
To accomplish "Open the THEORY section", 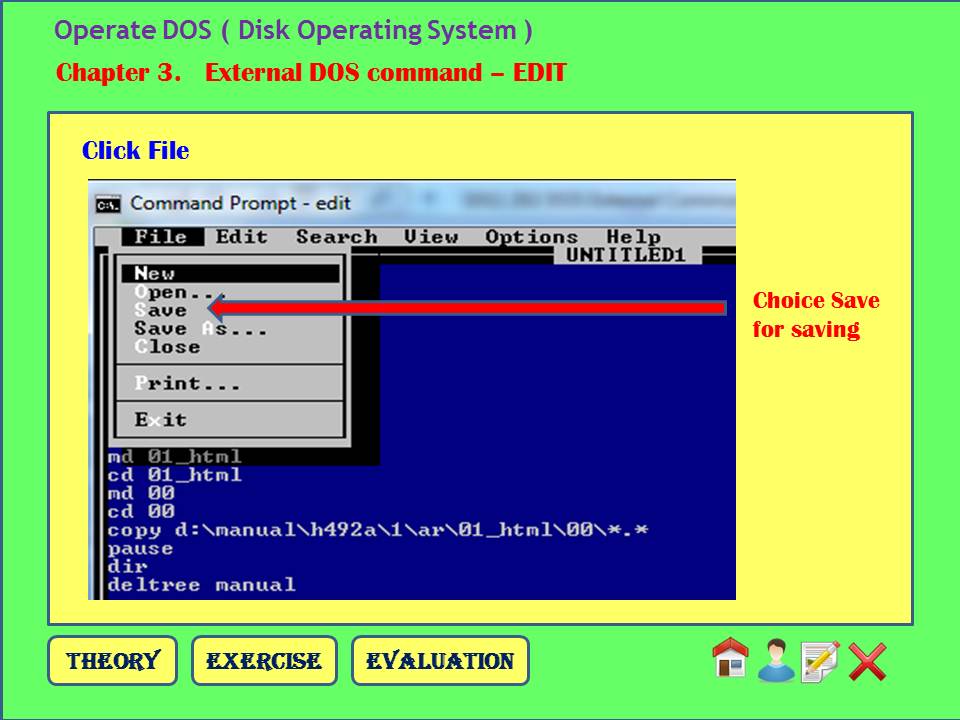I will [x=112, y=660].
